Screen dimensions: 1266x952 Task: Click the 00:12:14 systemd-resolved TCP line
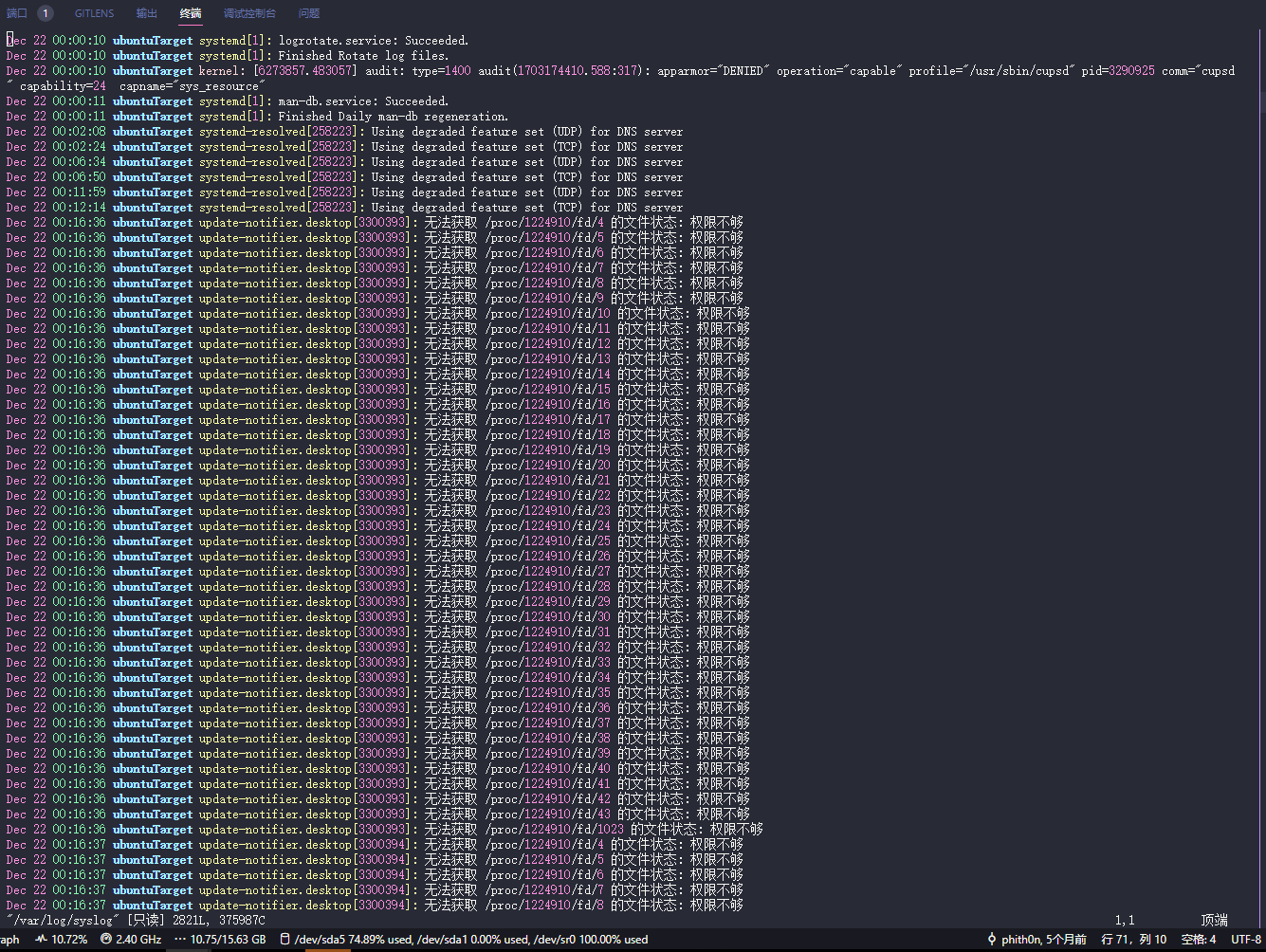coord(344,208)
